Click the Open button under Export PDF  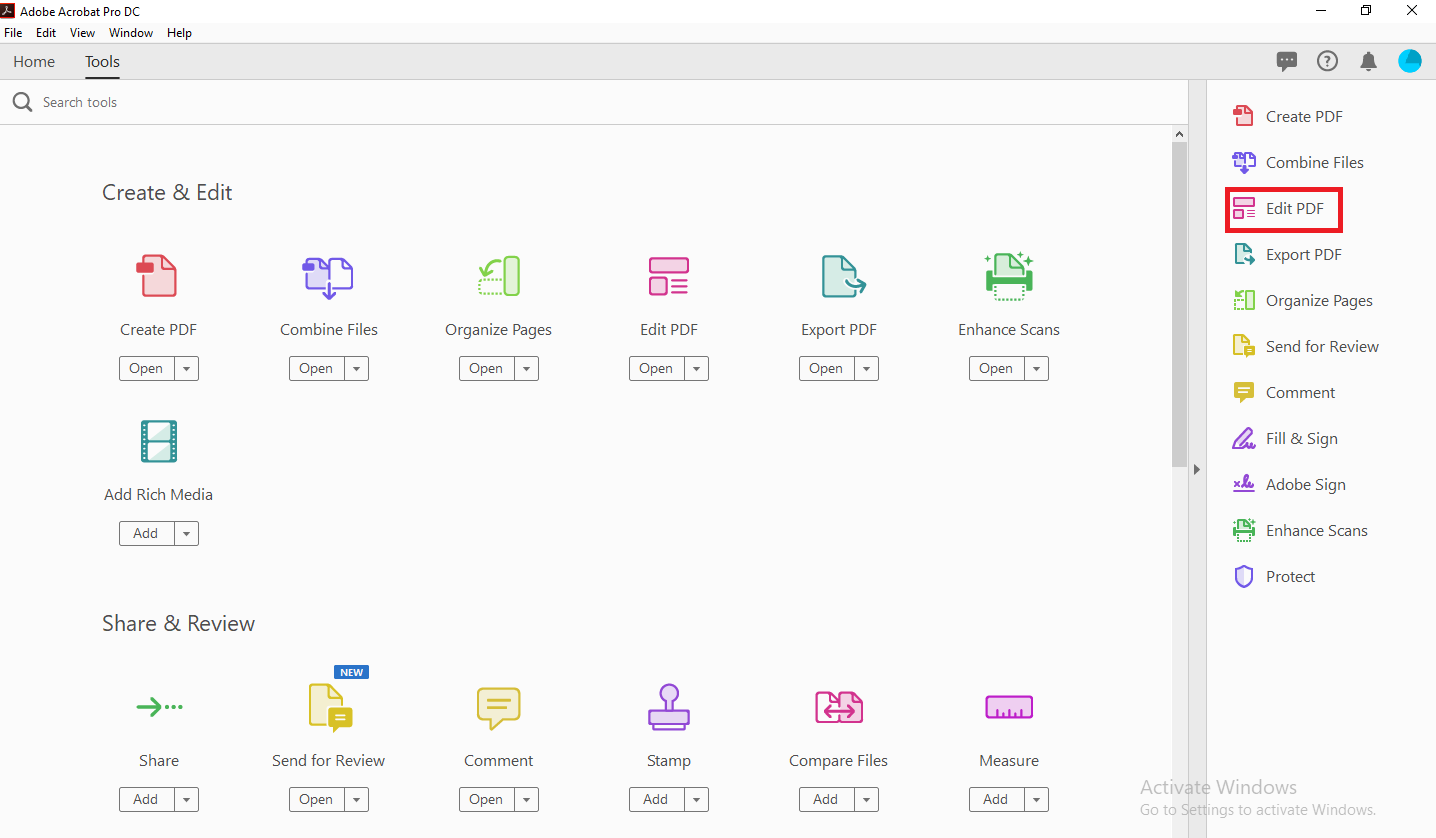click(x=826, y=368)
